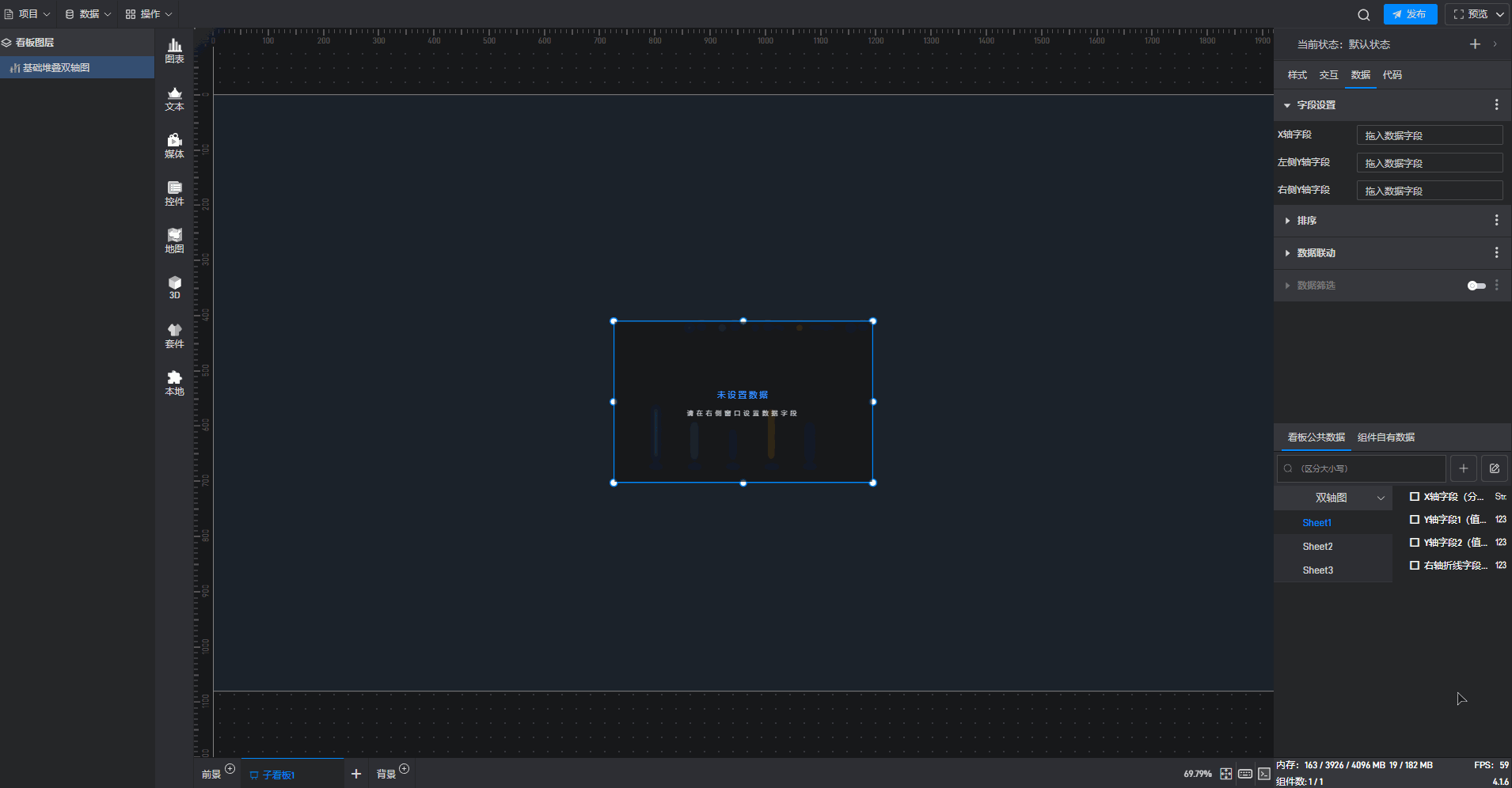Toggle the 数据筛选 switch
1512x788 pixels.
coord(1476,286)
